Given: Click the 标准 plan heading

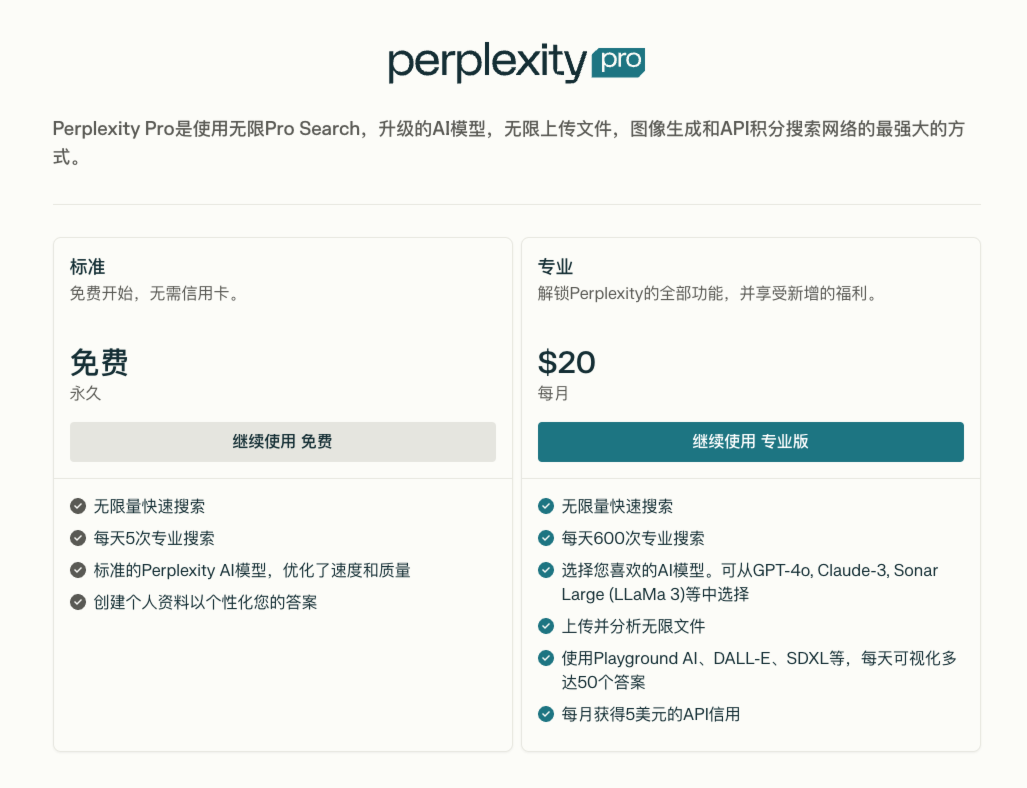Looking at the screenshot, I should point(87,267).
